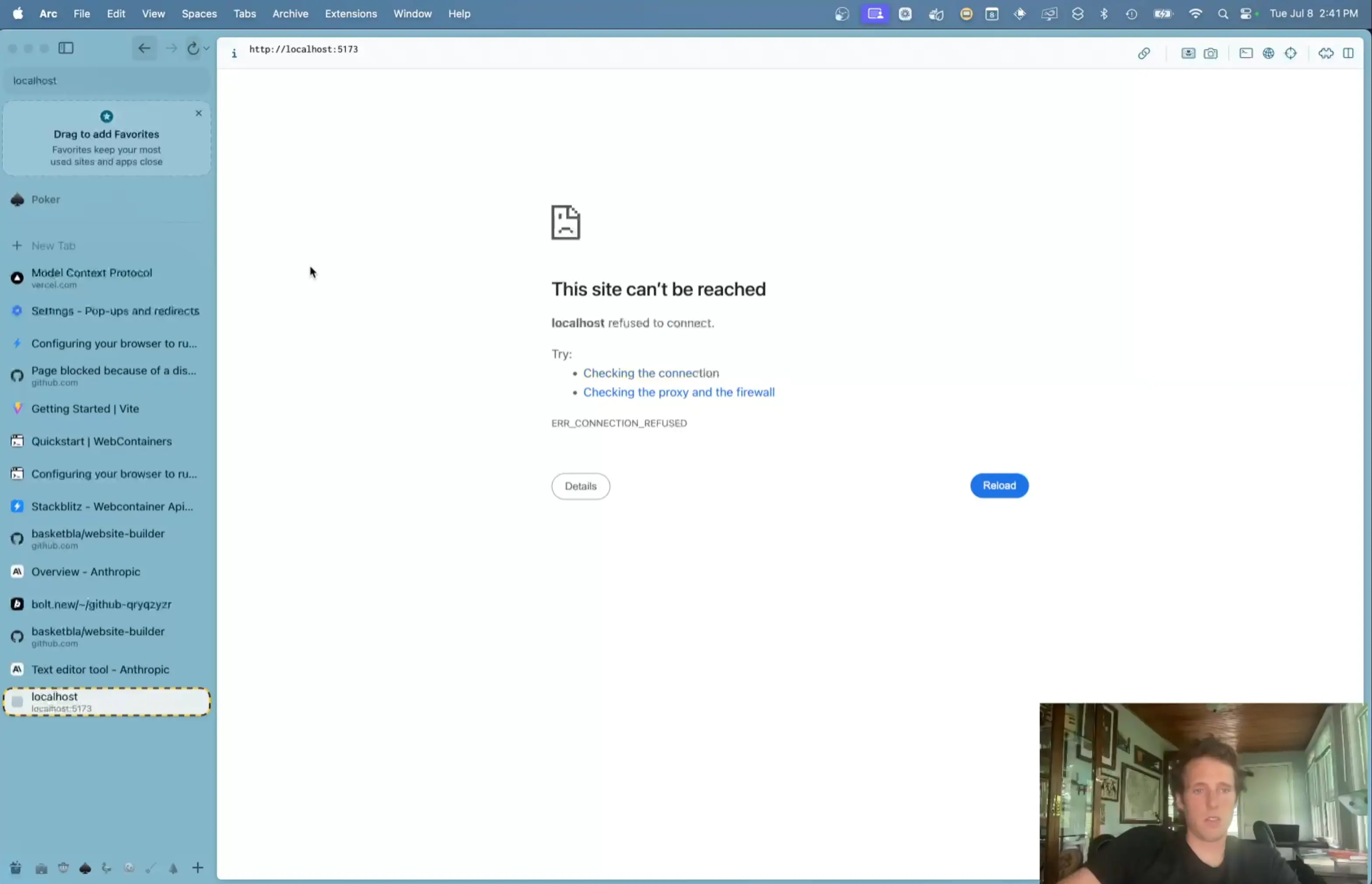Dismiss the Drag to add Favorites card
The height and width of the screenshot is (884, 1372).
(199, 113)
